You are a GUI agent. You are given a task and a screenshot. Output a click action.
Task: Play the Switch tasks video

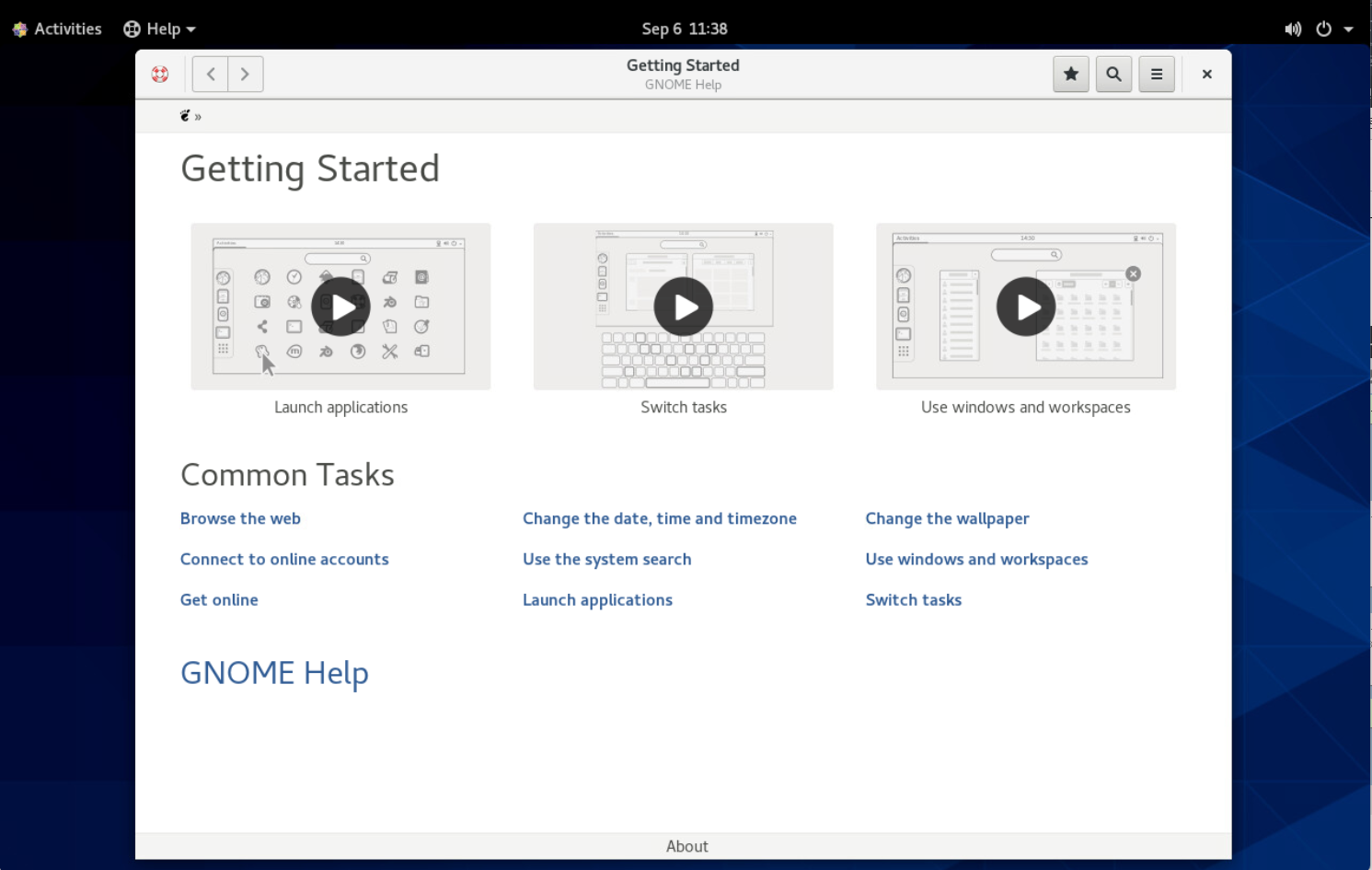[x=684, y=307]
